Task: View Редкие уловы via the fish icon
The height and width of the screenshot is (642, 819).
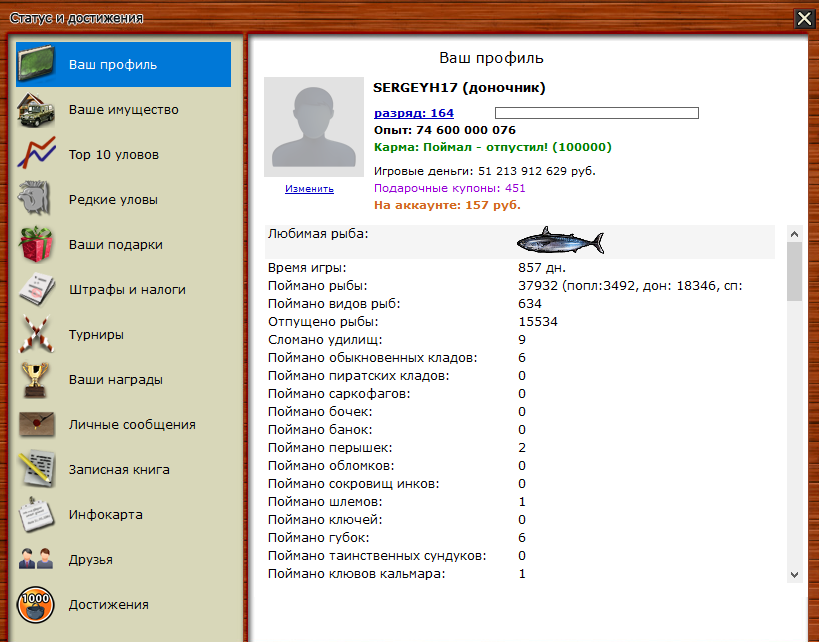Action: [x=36, y=199]
